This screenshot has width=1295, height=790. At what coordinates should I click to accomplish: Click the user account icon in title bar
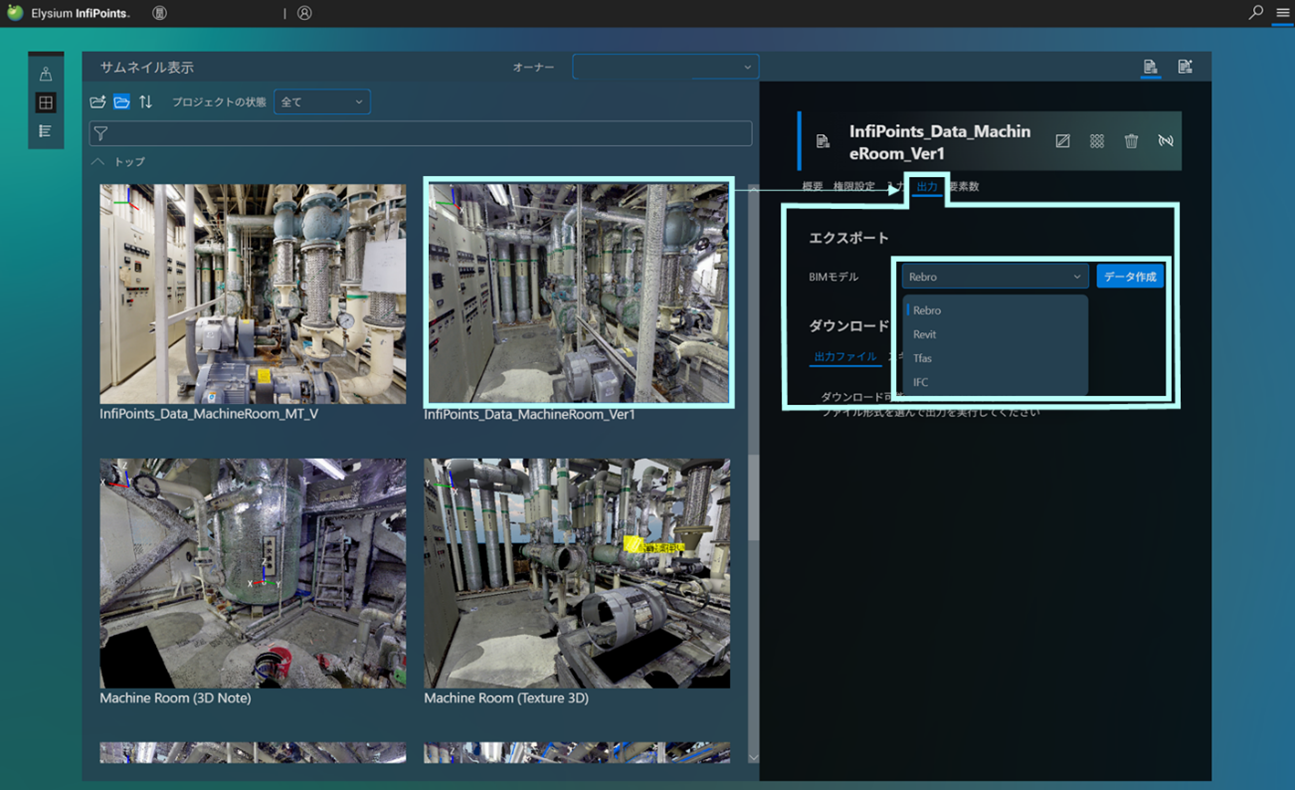point(305,13)
